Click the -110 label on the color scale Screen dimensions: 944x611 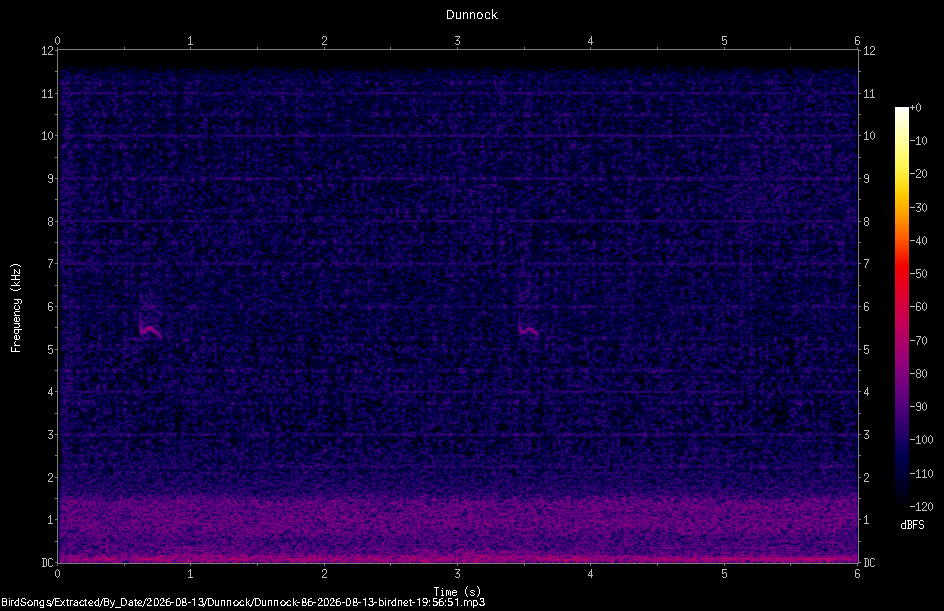[921, 474]
